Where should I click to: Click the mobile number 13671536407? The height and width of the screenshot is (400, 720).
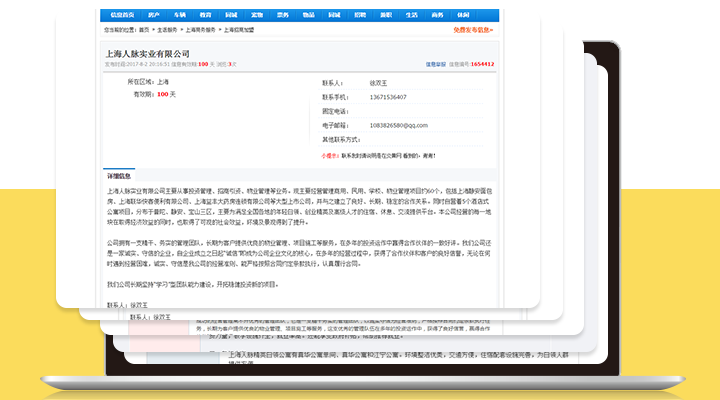(x=388, y=97)
